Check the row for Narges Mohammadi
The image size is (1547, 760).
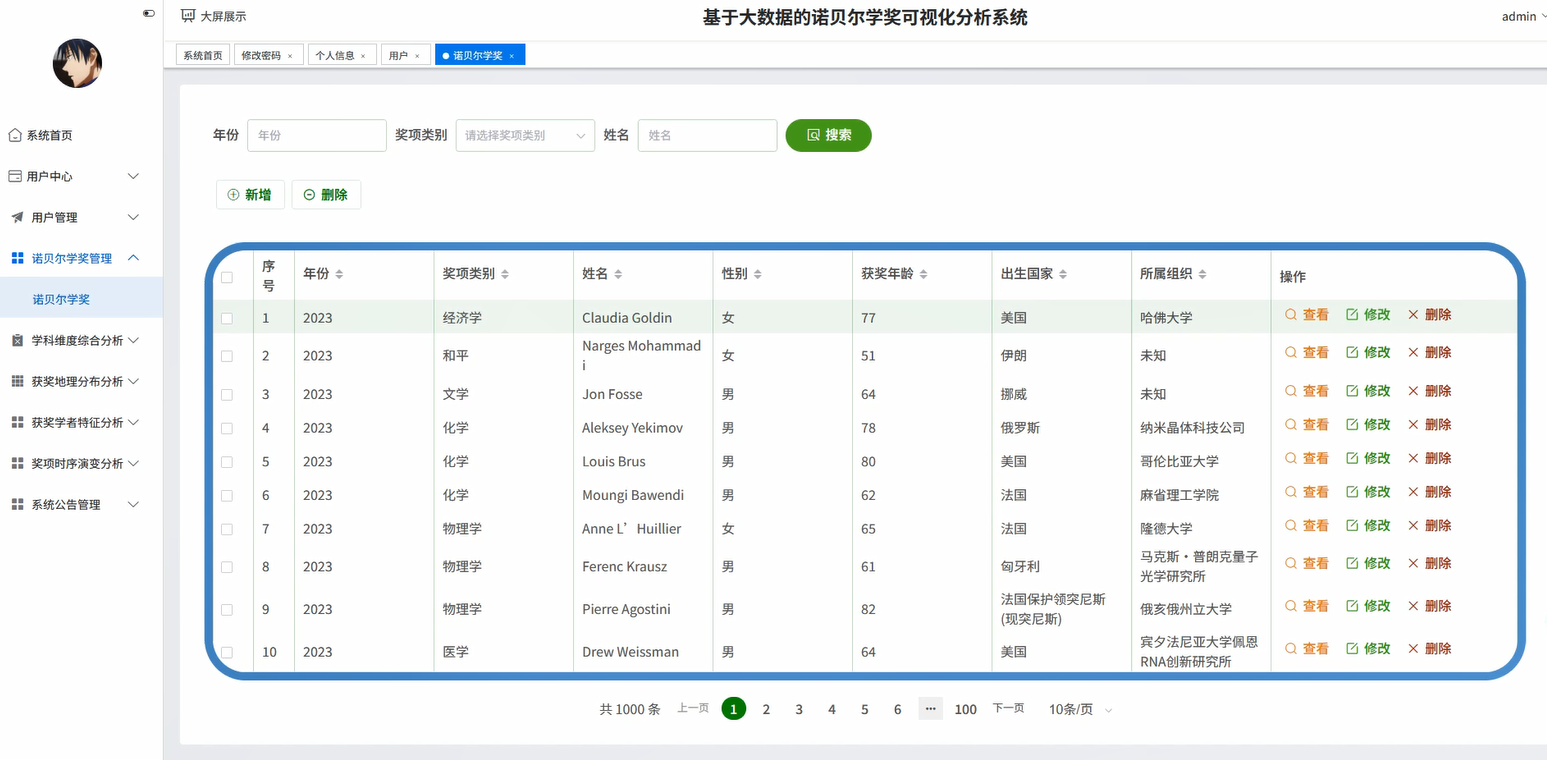click(227, 356)
